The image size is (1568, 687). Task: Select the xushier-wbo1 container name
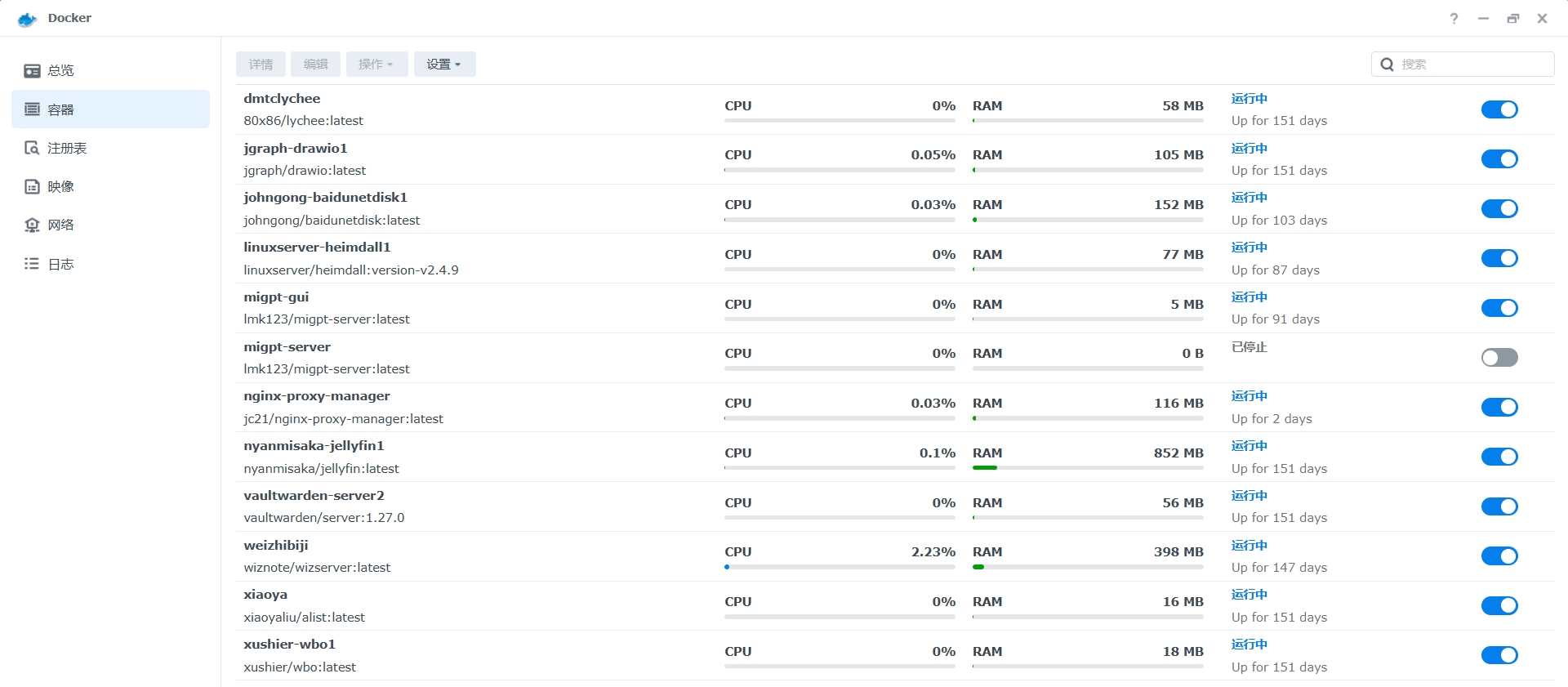pos(289,645)
